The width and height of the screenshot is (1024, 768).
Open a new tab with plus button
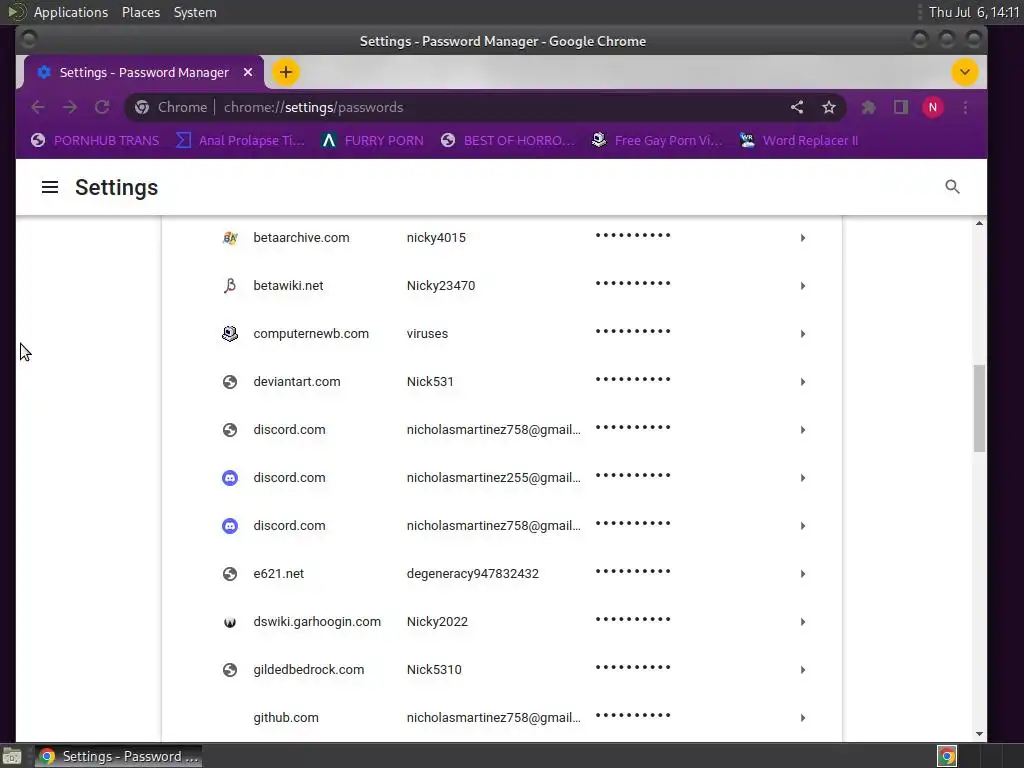click(285, 72)
